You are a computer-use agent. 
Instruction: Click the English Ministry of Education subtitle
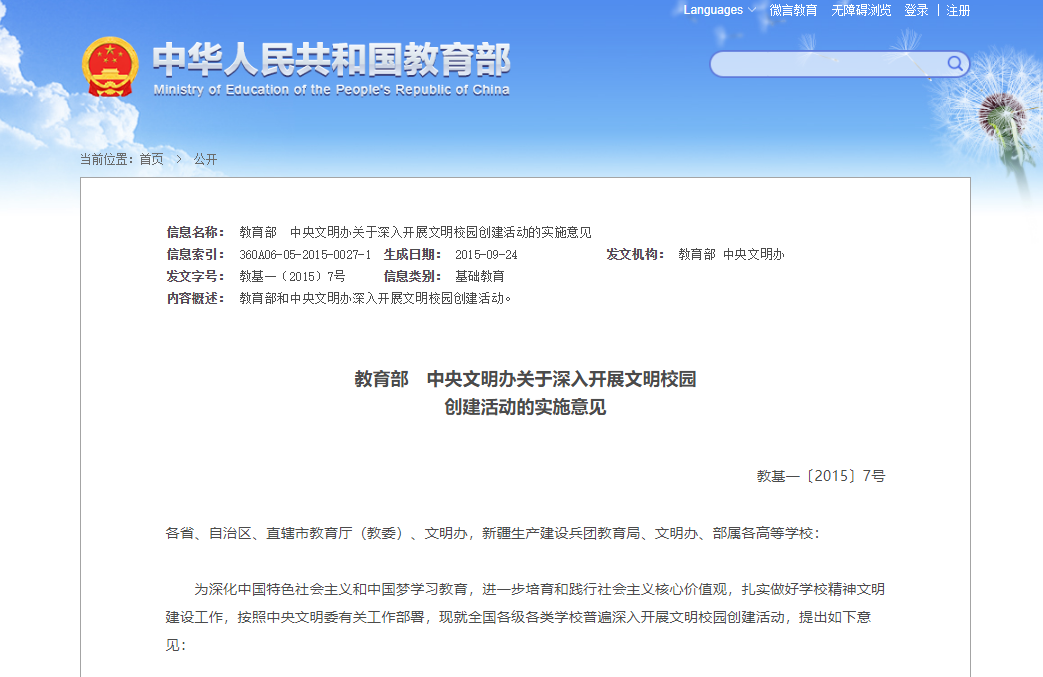(331, 90)
